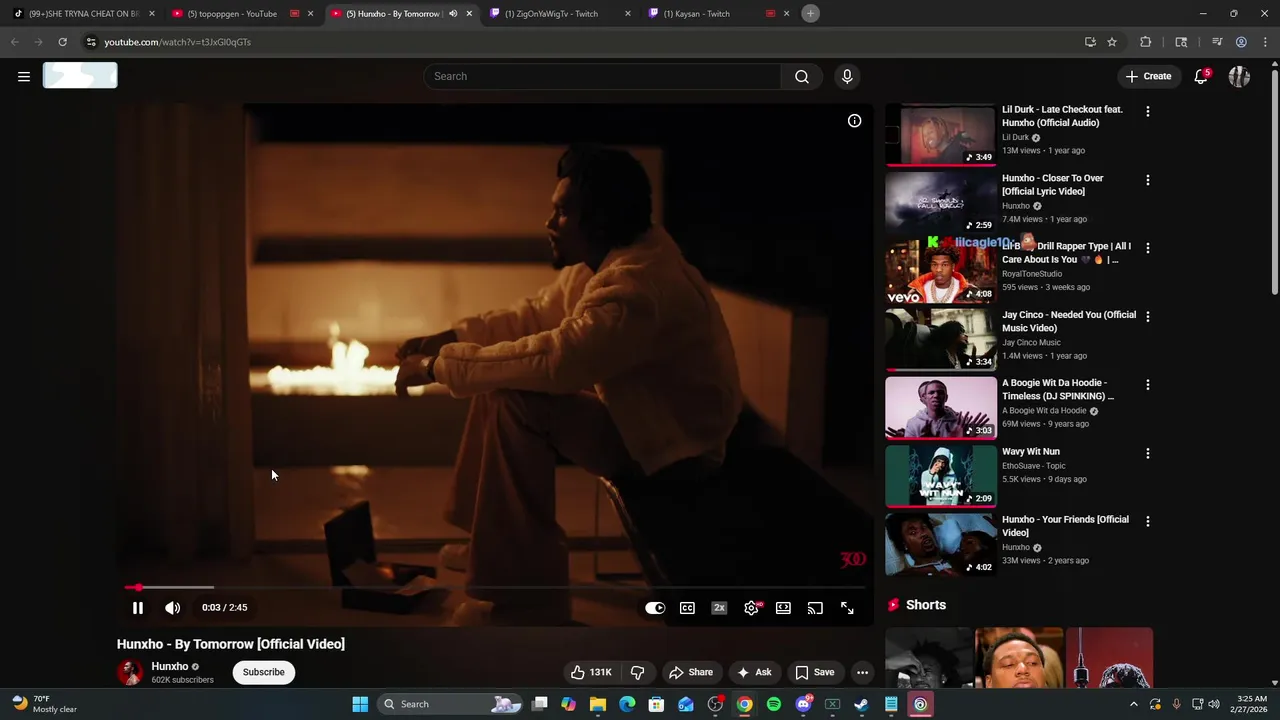Click the 2x playback speed button

point(719,608)
